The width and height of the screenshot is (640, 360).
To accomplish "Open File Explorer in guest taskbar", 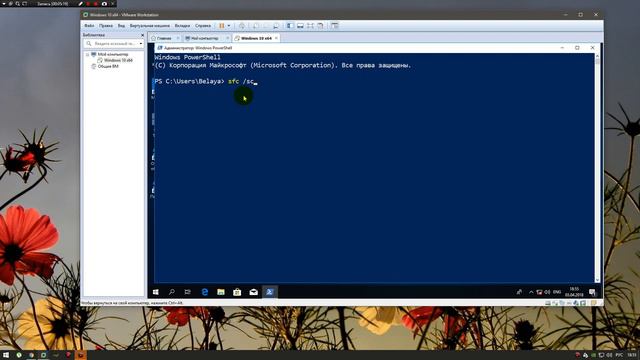I will (x=221, y=292).
